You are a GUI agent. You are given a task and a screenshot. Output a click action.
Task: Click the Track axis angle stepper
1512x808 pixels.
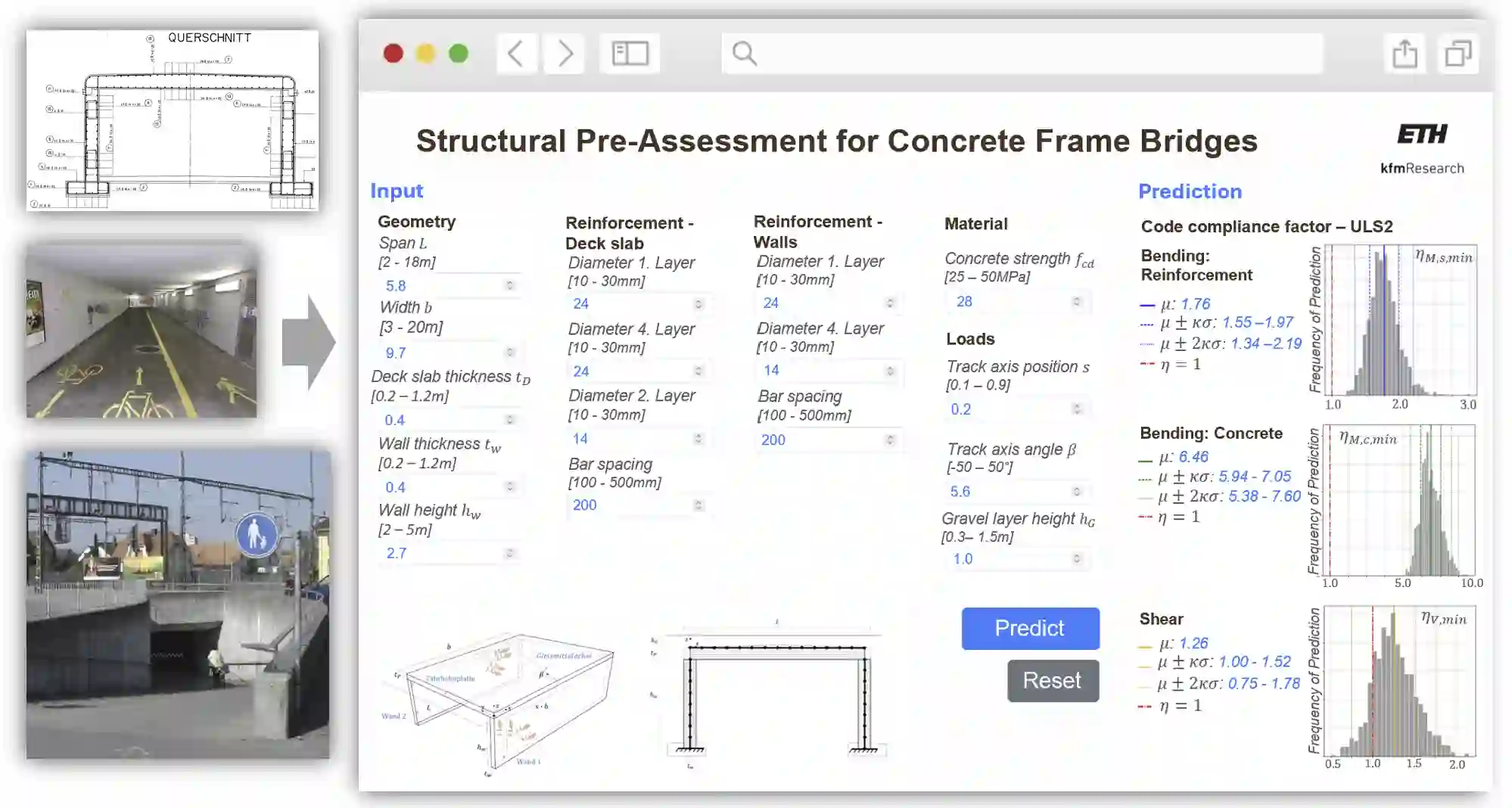[1076, 491]
